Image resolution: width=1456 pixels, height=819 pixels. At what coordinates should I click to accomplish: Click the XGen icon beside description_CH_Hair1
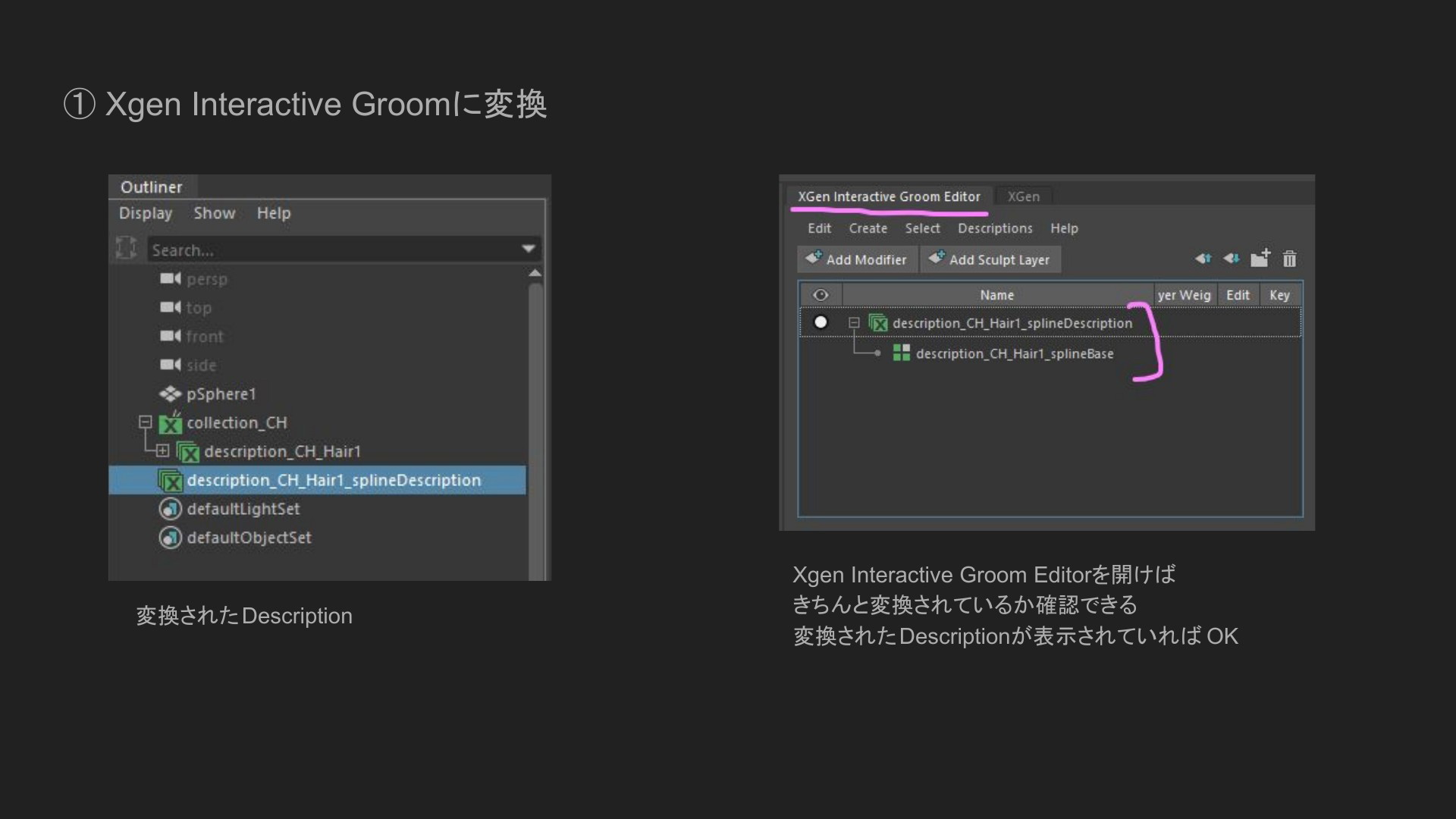point(188,452)
